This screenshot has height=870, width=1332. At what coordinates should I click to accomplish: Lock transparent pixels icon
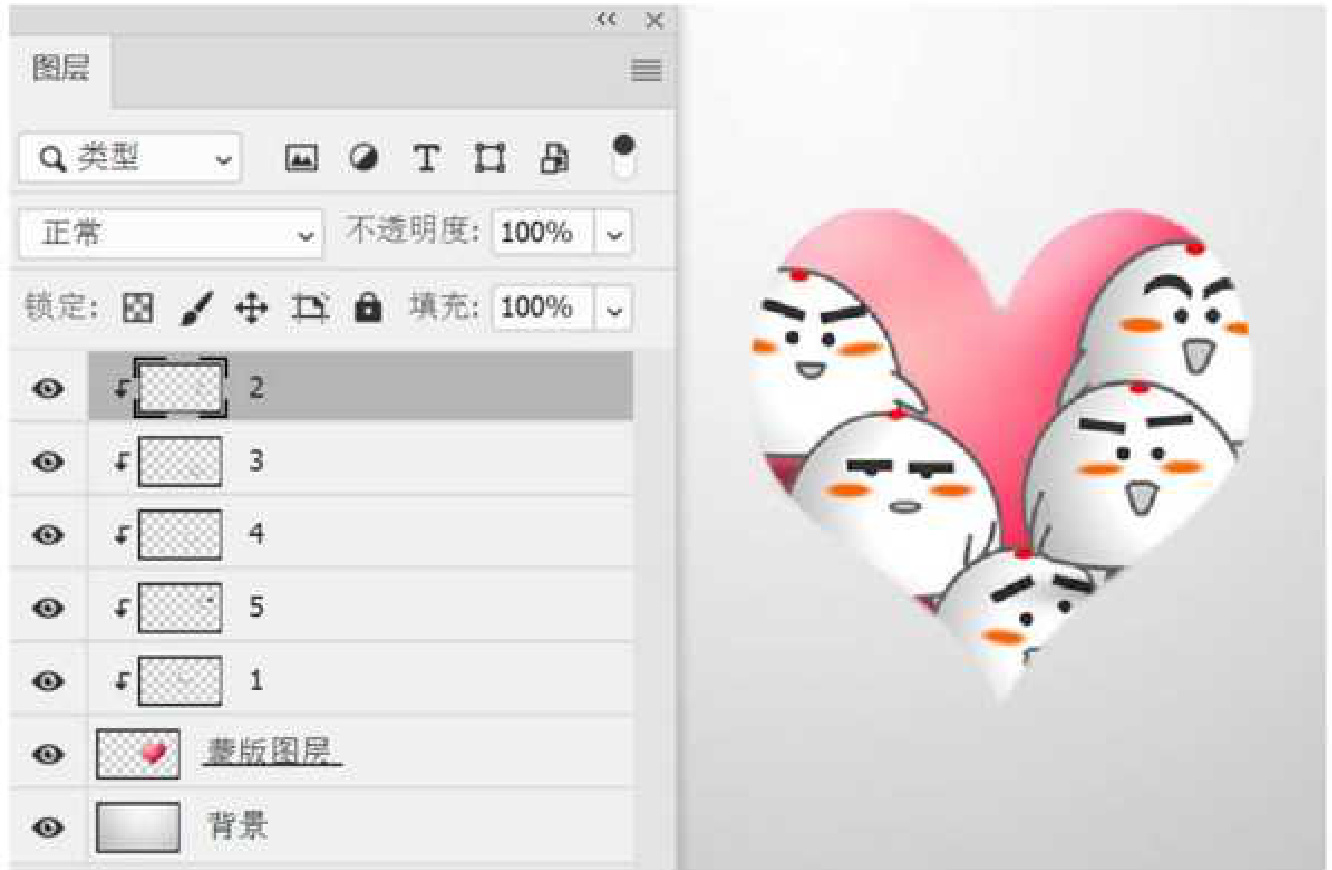pos(137,308)
